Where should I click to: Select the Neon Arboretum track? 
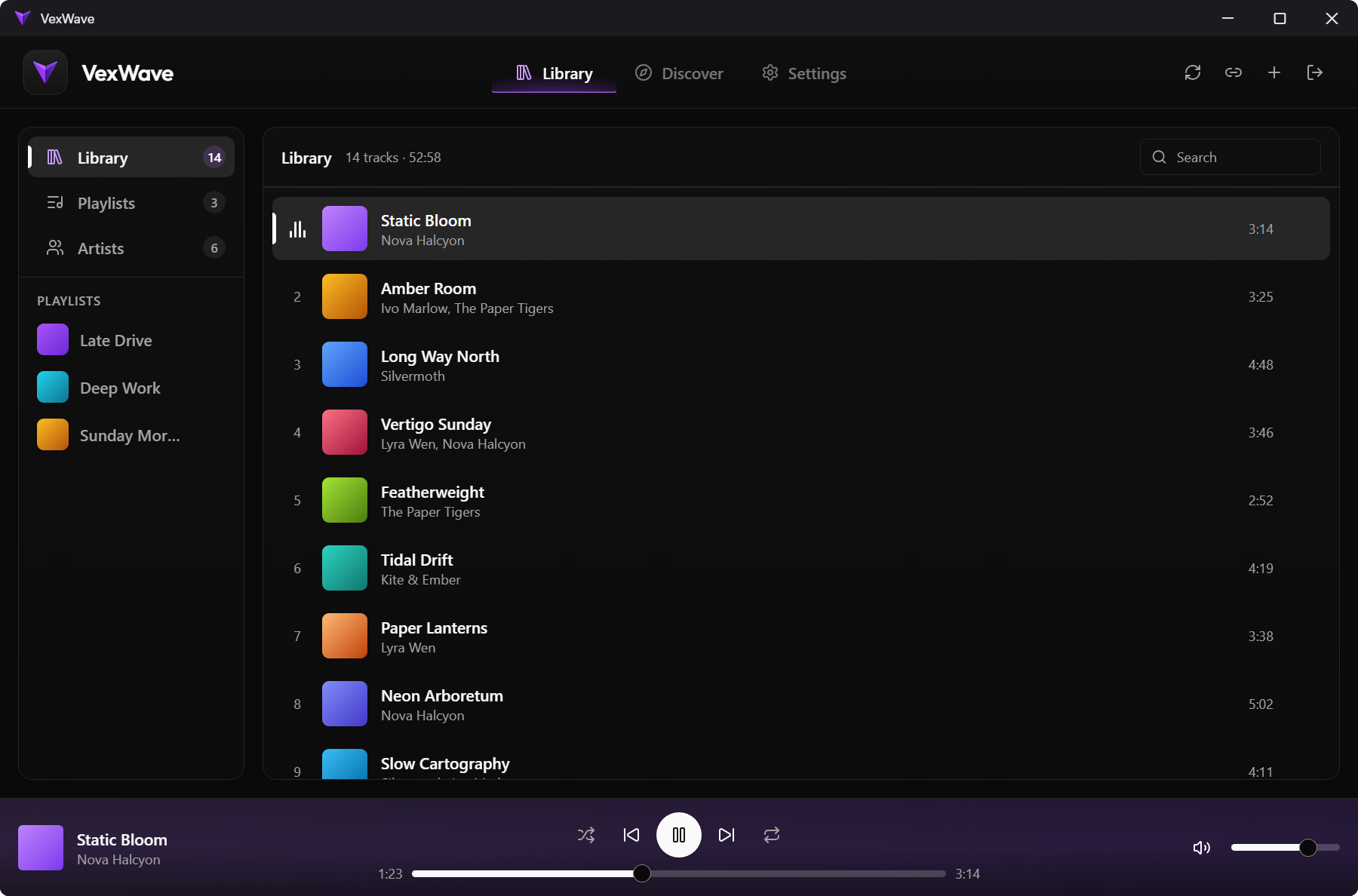pyautogui.click(x=800, y=704)
